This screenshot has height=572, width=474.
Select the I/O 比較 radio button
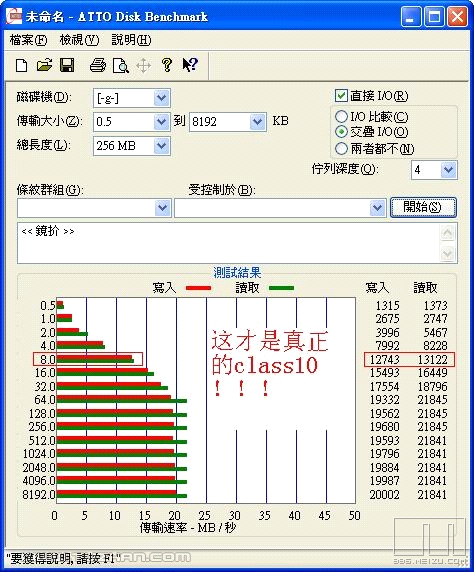click(x=341, y=117)
